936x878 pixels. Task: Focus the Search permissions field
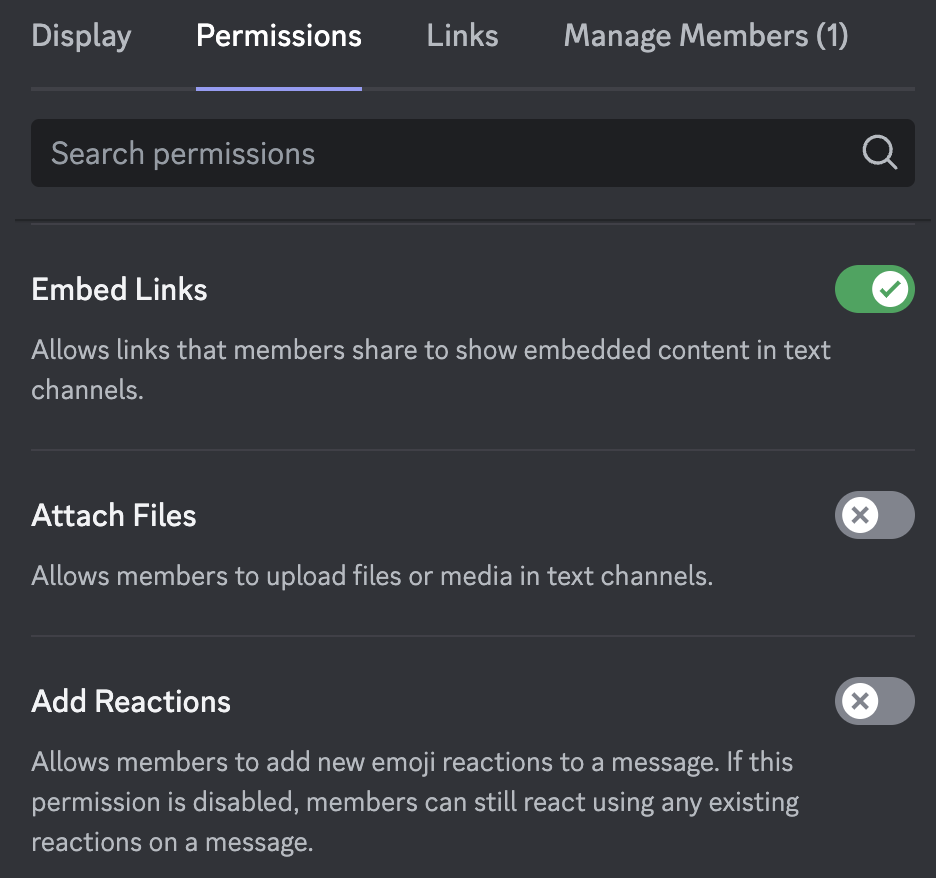[x=473, y=153]
